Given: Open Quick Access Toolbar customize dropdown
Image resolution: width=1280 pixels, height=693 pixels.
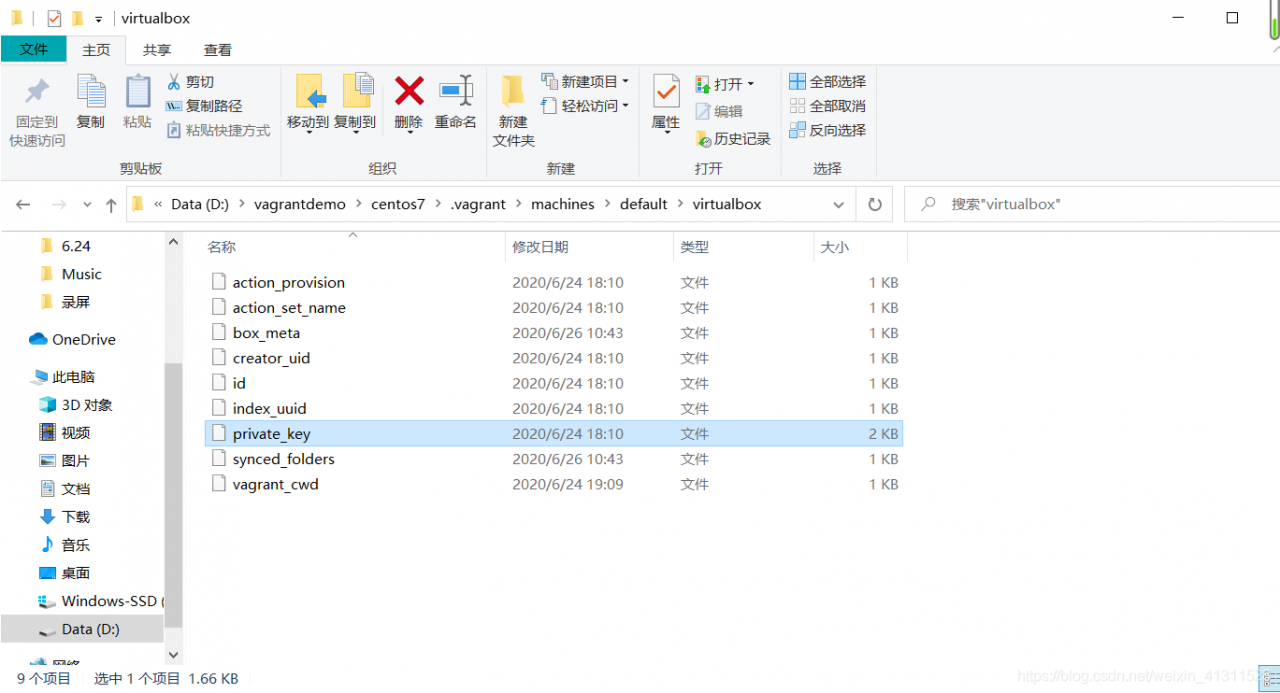Looking at the screenshot, I should tap(98, 19).
